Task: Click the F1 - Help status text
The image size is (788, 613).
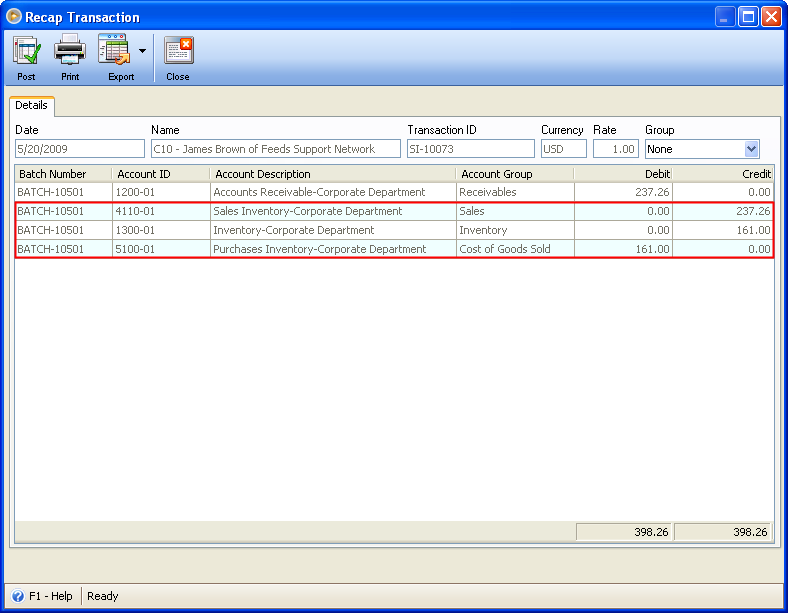Action: 51,596
